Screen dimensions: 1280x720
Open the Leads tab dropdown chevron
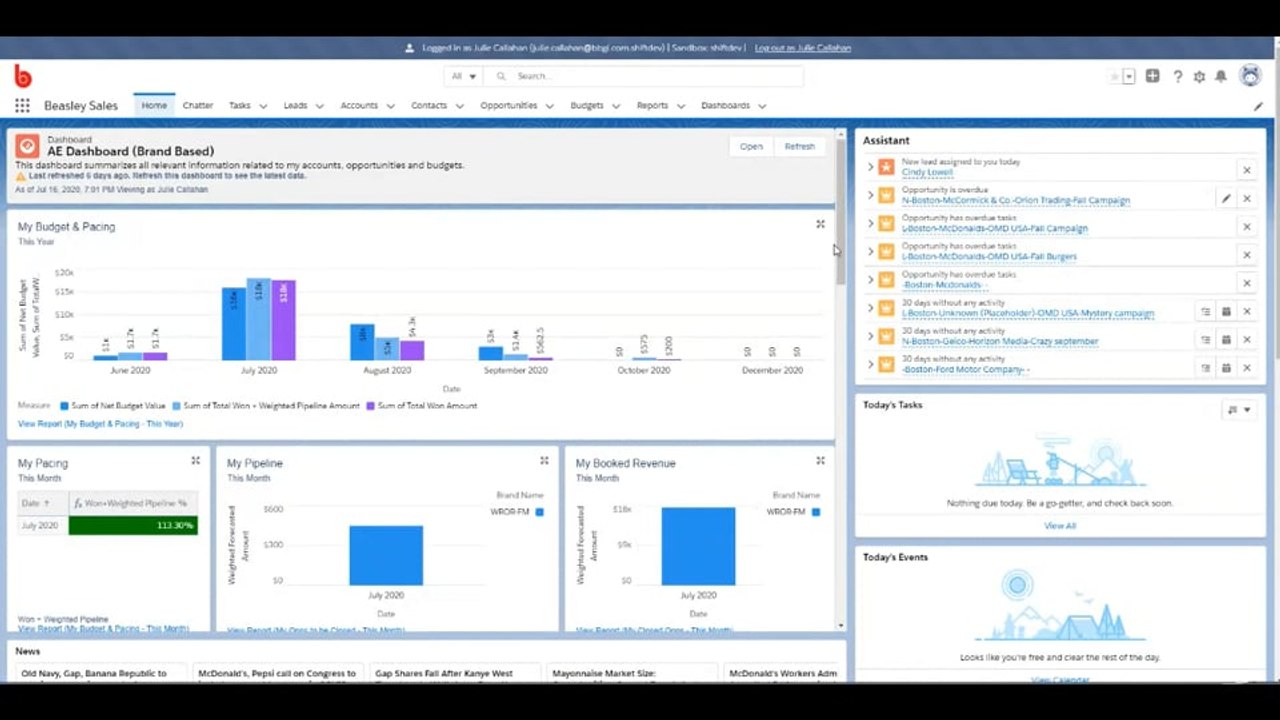319,106
